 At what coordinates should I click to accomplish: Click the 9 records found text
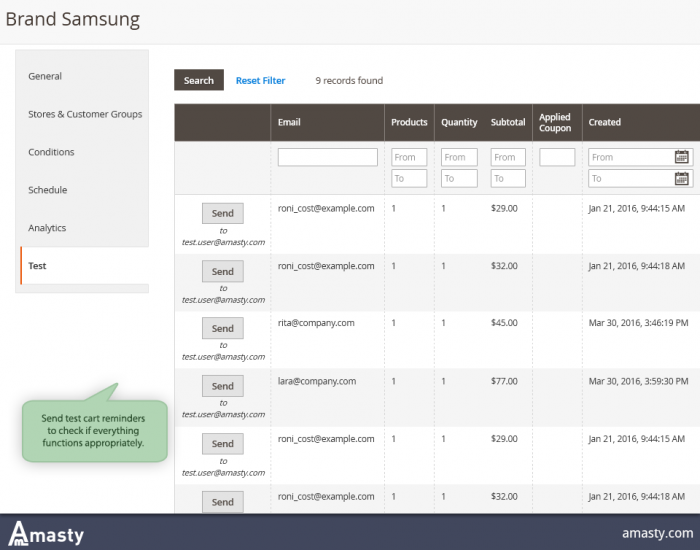click(x=349, y=81)
